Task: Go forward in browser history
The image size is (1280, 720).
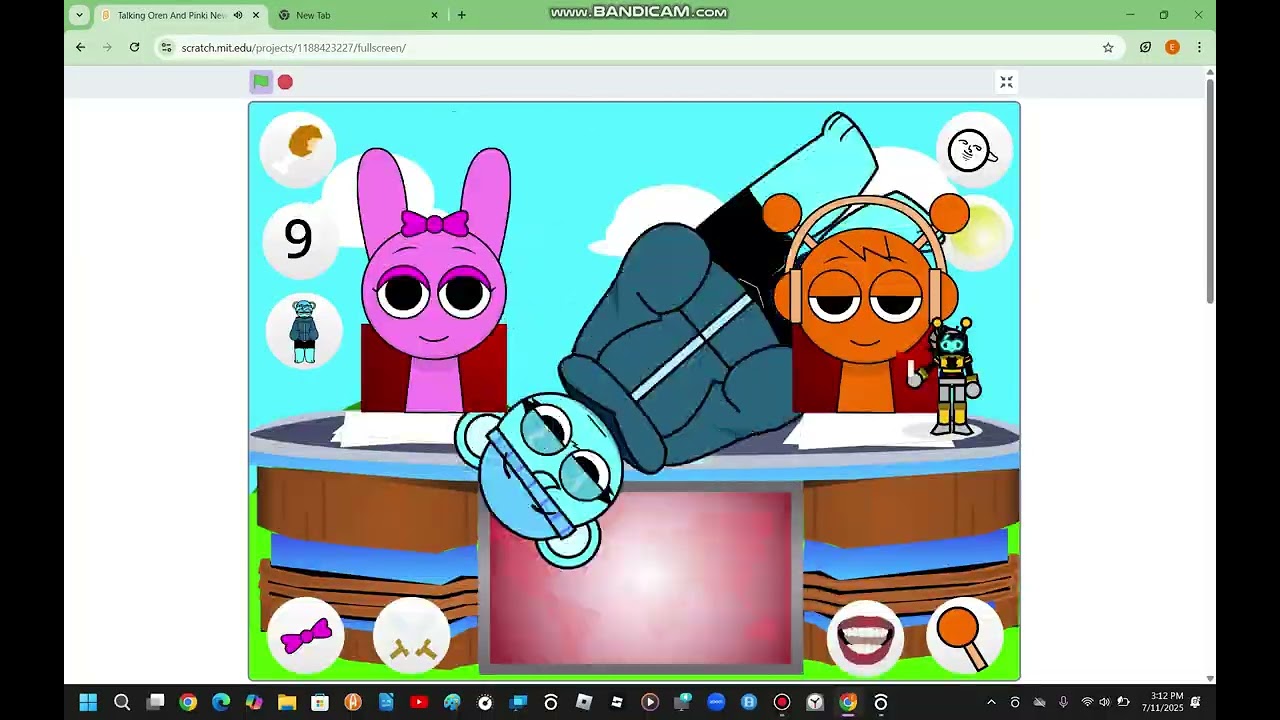Action: click(x=107, y=47)
